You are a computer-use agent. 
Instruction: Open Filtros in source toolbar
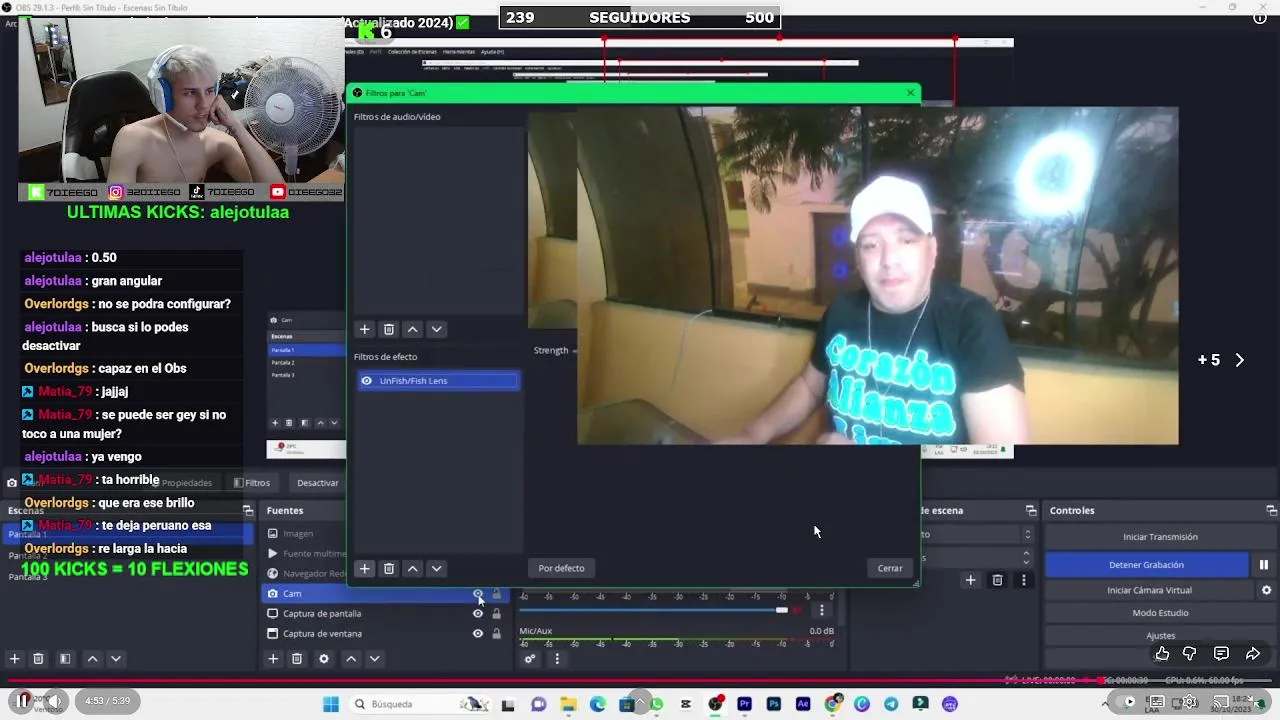pyautogui.click(x=252, y=483)
